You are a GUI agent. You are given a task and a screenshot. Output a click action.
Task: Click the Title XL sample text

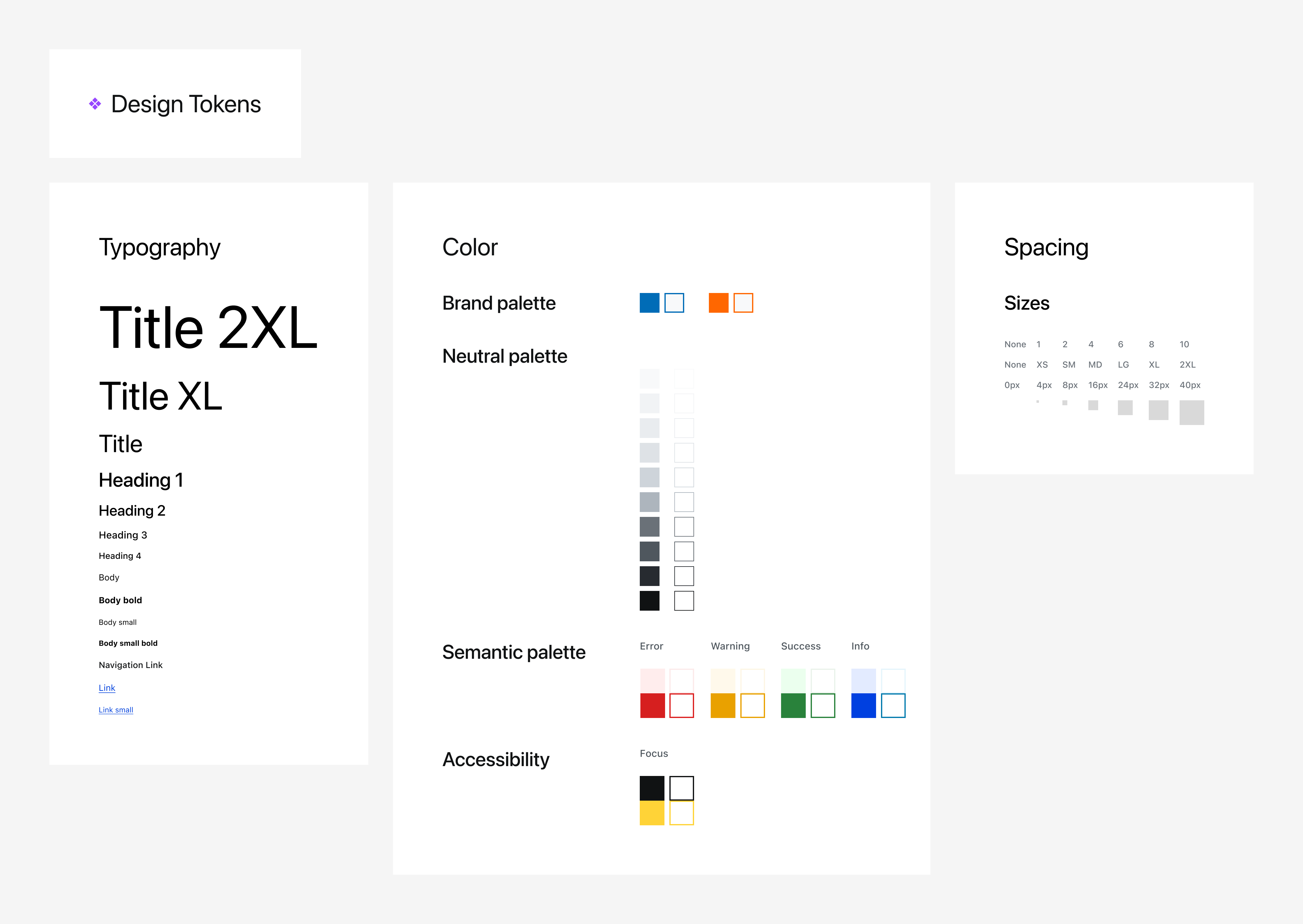coord(160,397)
